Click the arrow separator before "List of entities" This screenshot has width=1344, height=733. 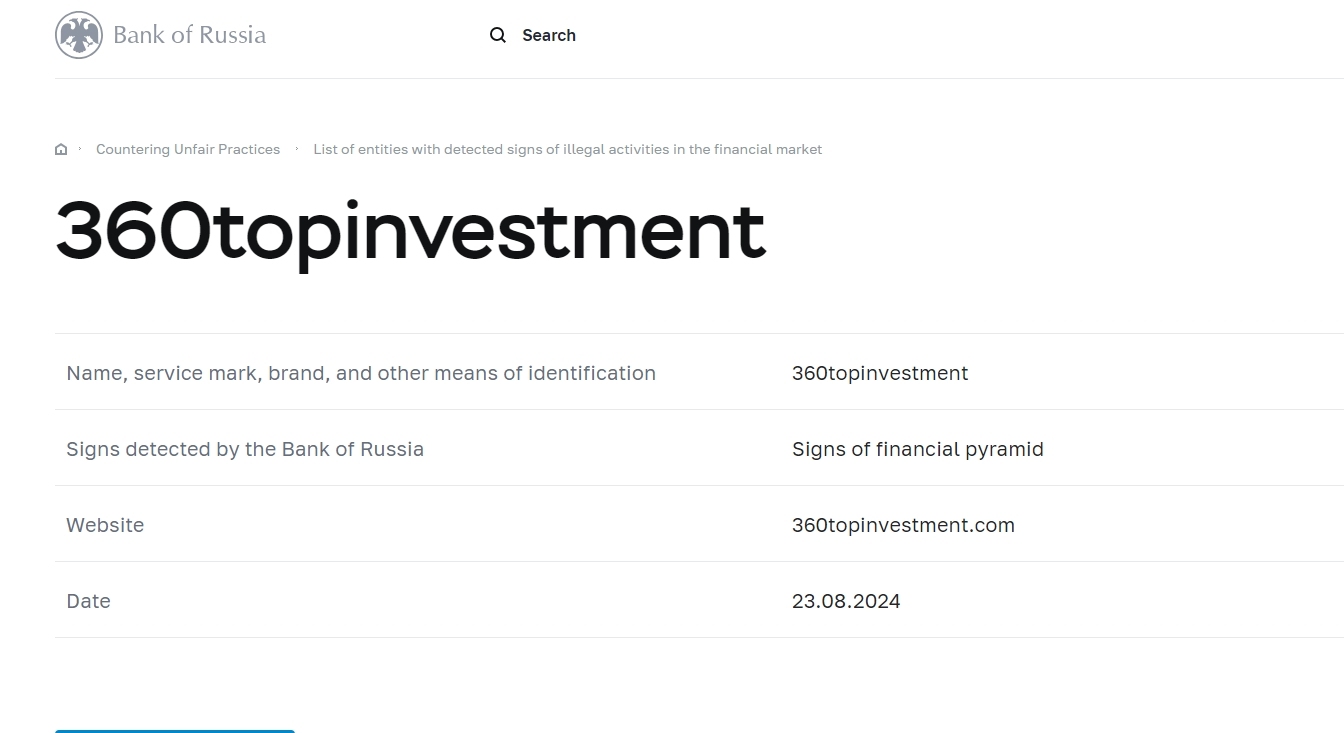[297, 149]
